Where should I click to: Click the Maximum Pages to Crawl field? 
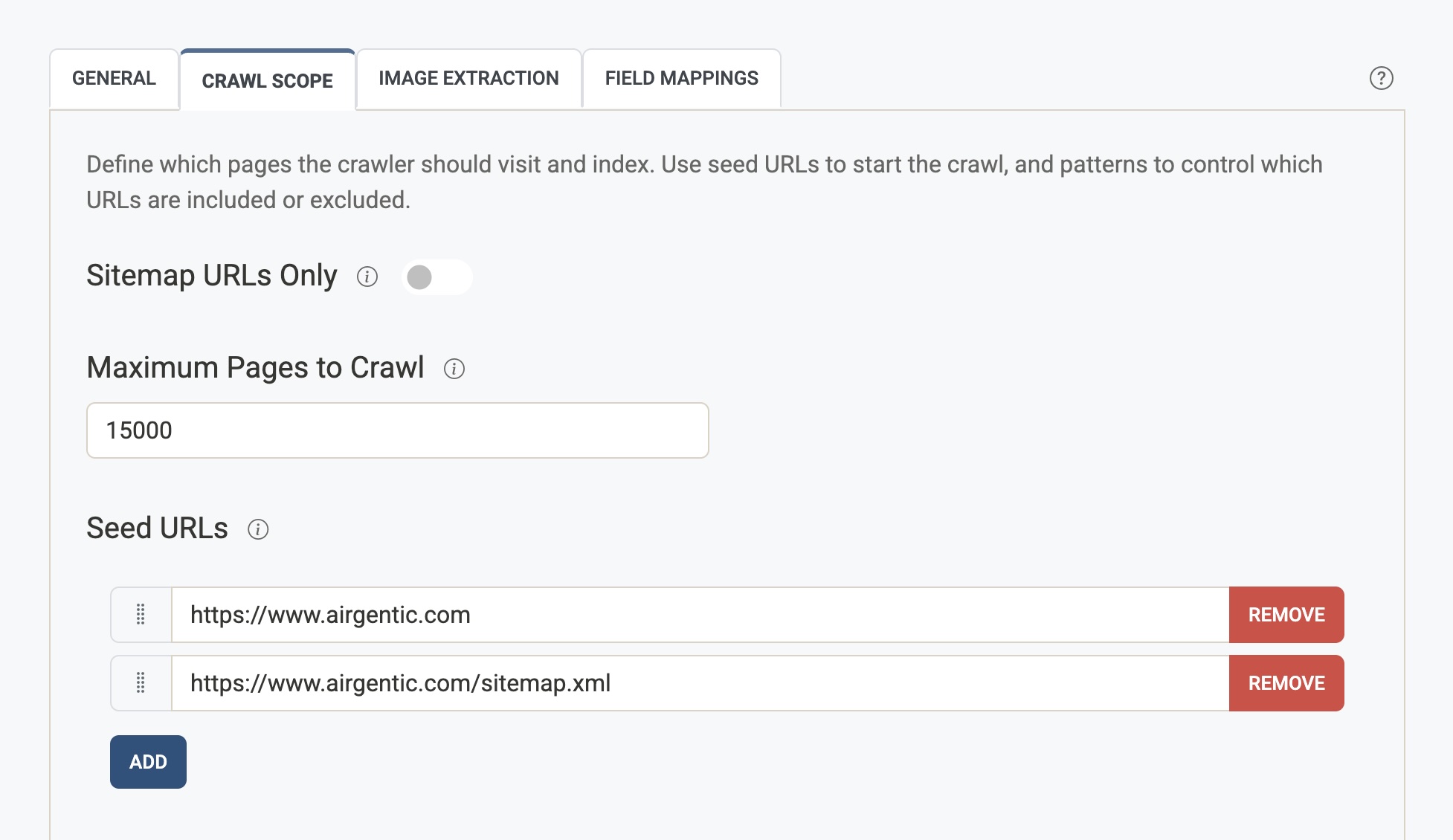coord(398,430)
